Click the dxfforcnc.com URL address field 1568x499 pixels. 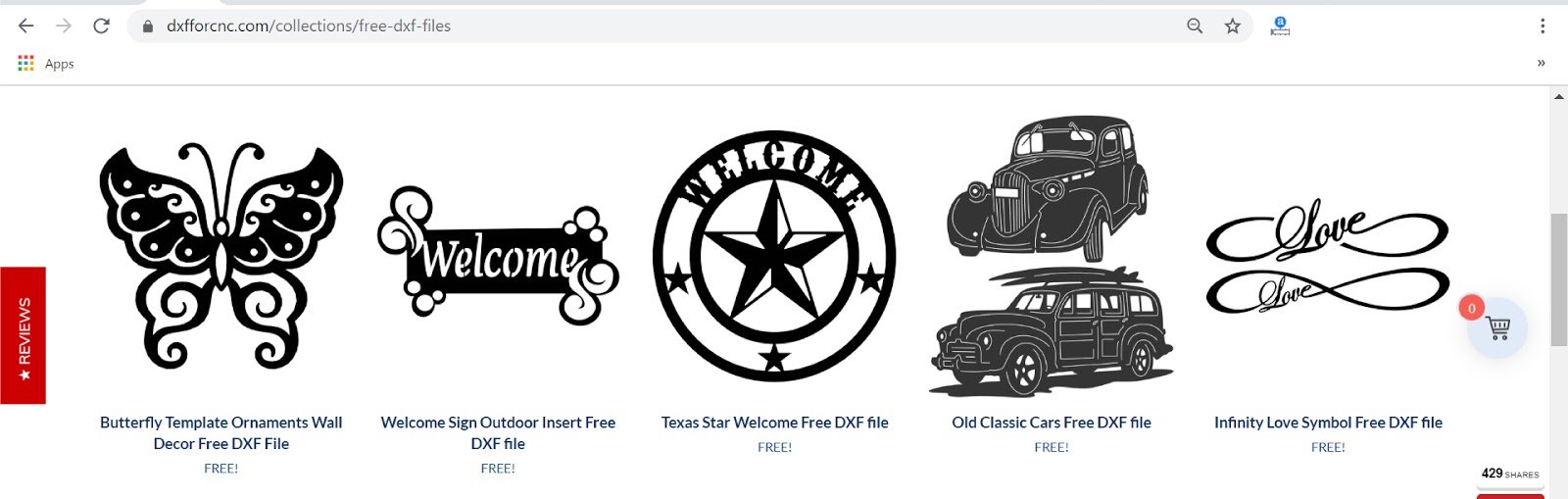[x=659, y=26]
